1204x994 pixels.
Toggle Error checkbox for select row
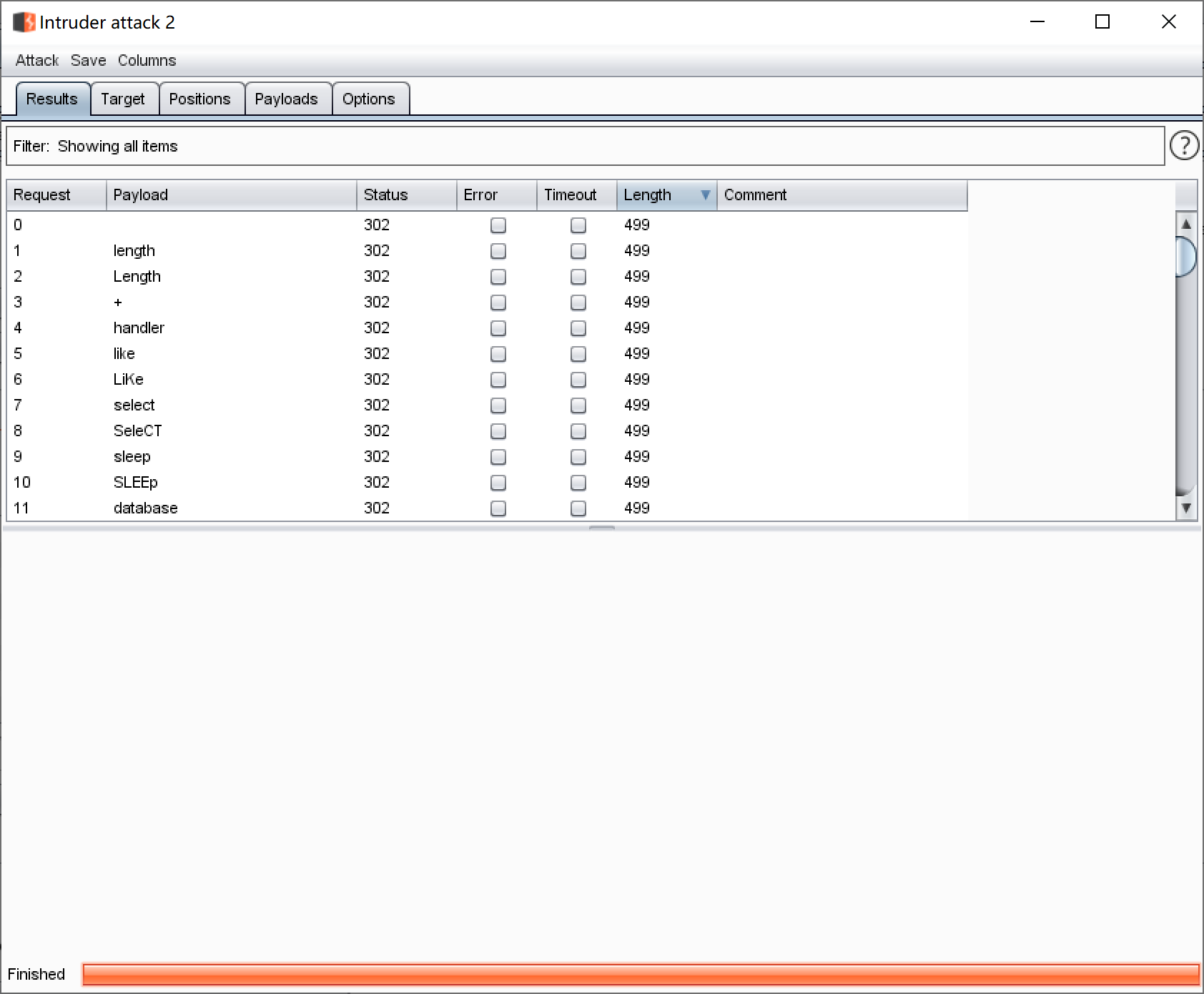[498, 405]
